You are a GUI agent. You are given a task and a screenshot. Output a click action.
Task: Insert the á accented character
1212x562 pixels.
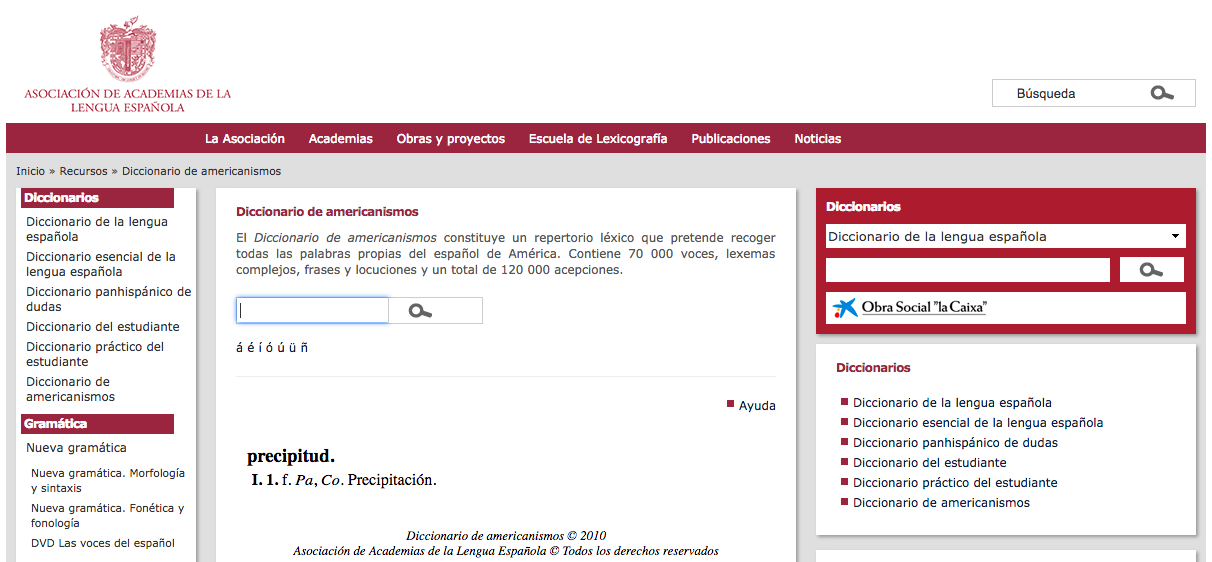click(x=239, y=347)
